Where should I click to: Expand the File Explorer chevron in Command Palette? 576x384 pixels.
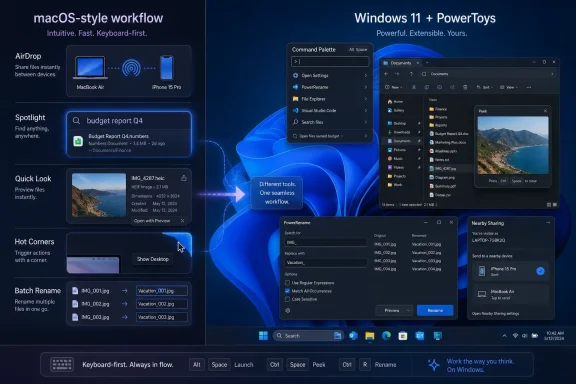click(x=366, y=99)
